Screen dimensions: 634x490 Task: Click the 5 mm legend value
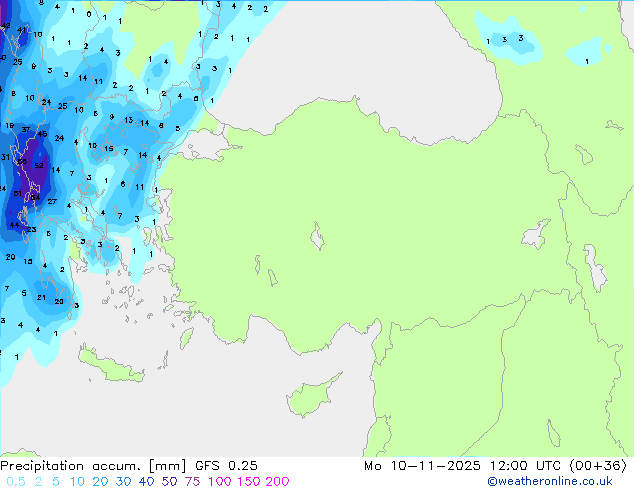click(56, 481)
